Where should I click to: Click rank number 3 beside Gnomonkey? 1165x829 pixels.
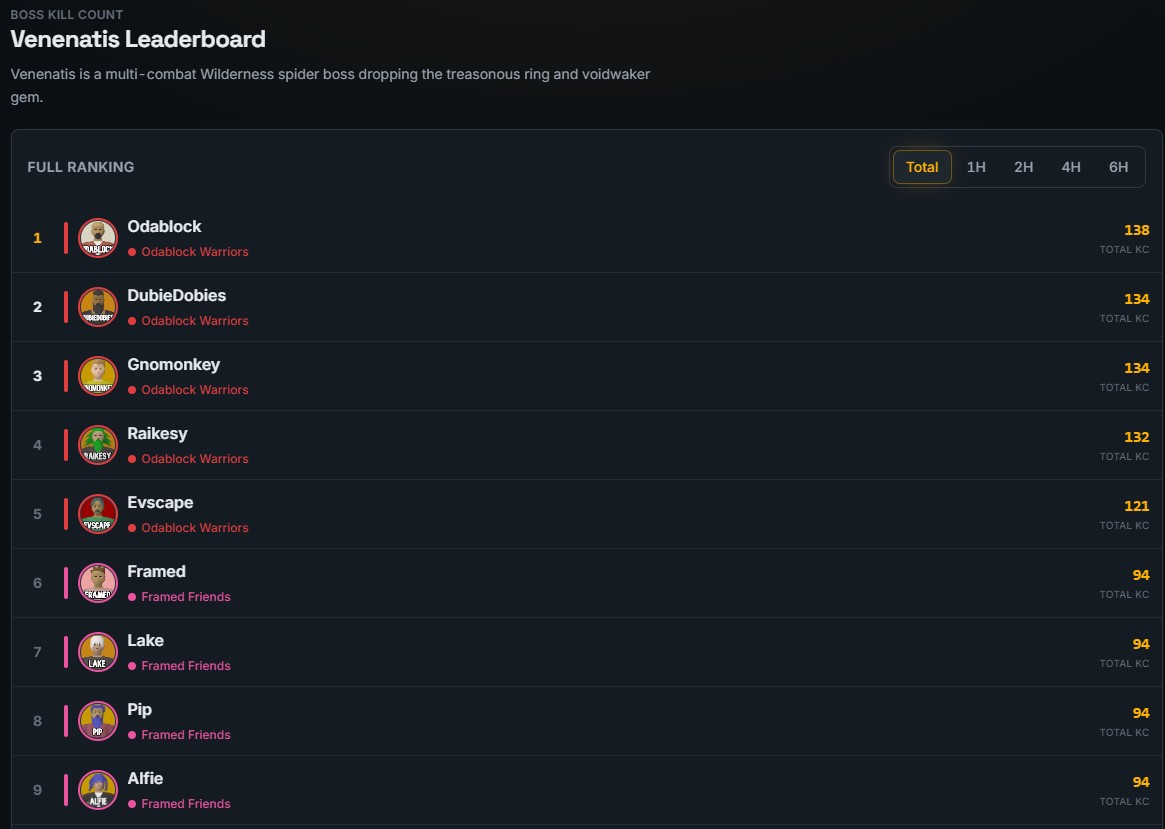click(x=37, y=377)
